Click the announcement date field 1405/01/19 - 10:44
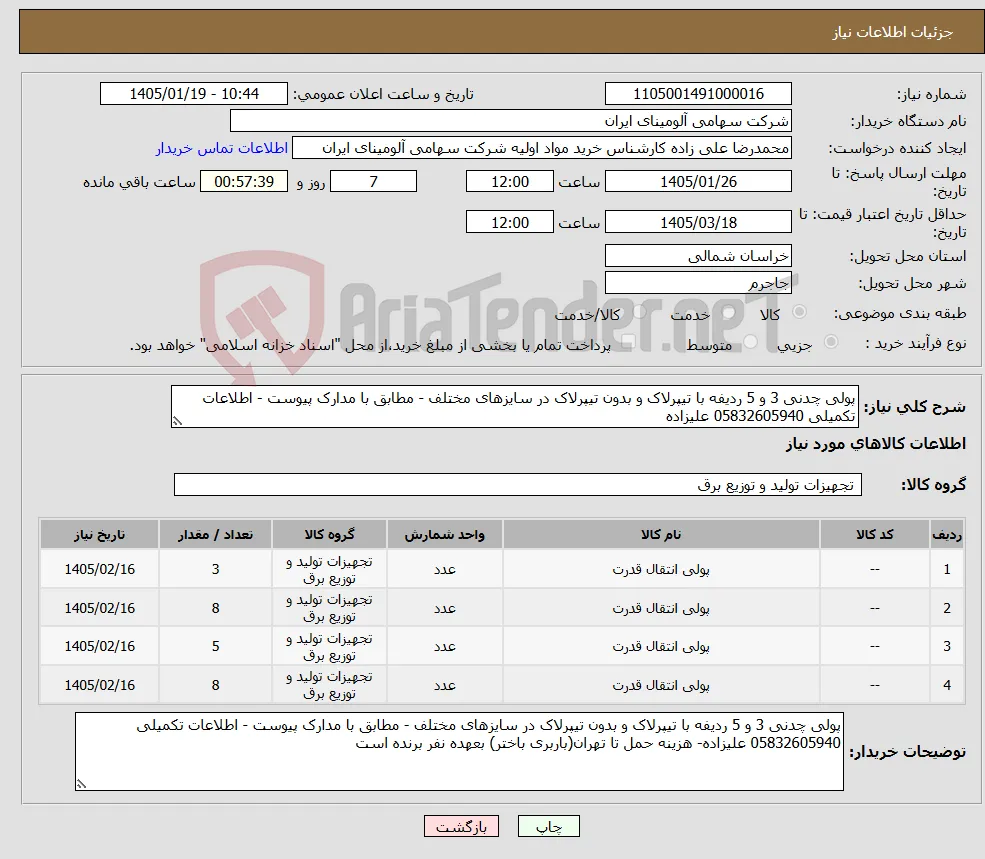This screenshot has width=985, height=859. click(x=193, y=94)
